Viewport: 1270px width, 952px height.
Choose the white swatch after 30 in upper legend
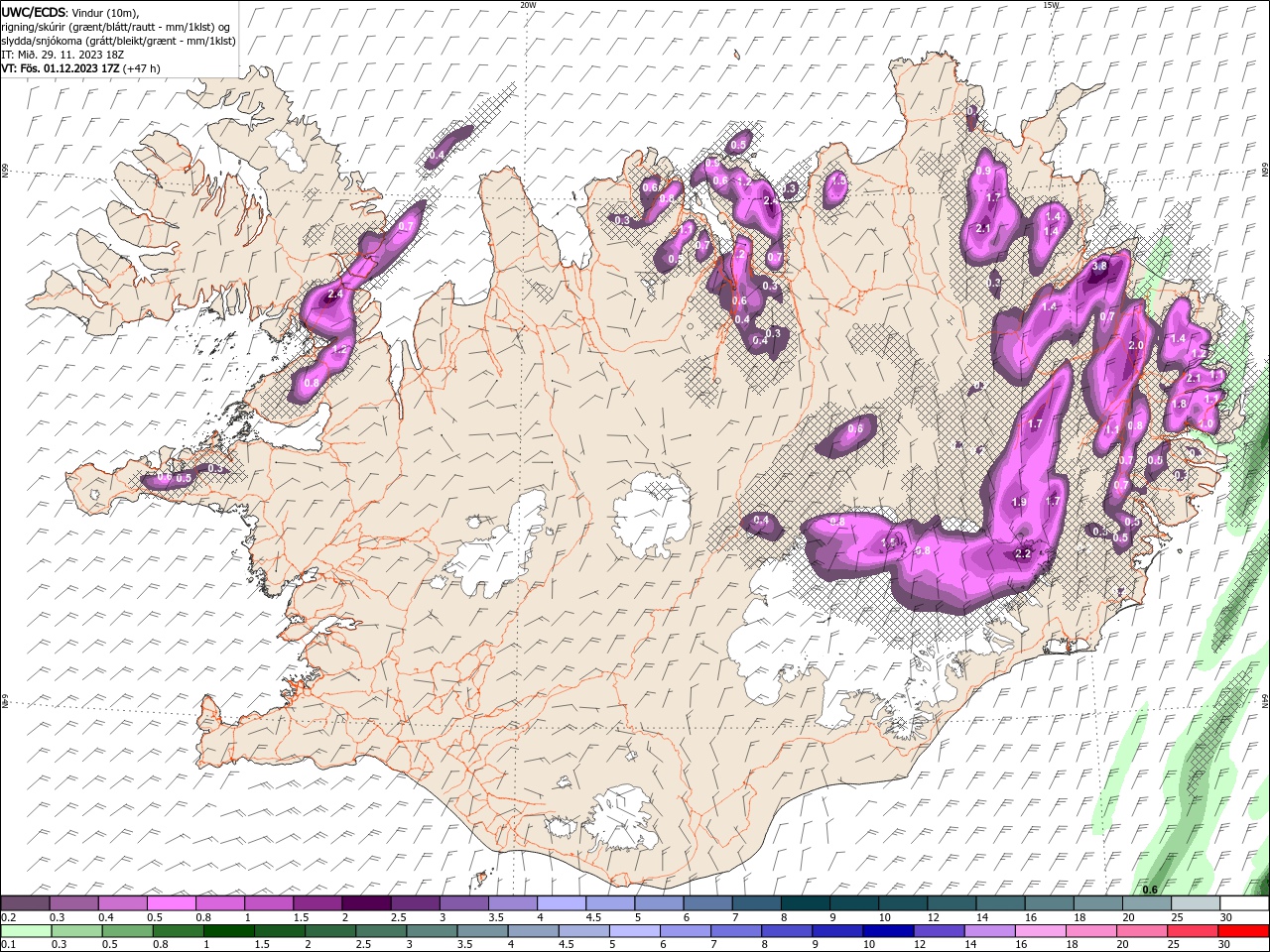pos(1244,903)
